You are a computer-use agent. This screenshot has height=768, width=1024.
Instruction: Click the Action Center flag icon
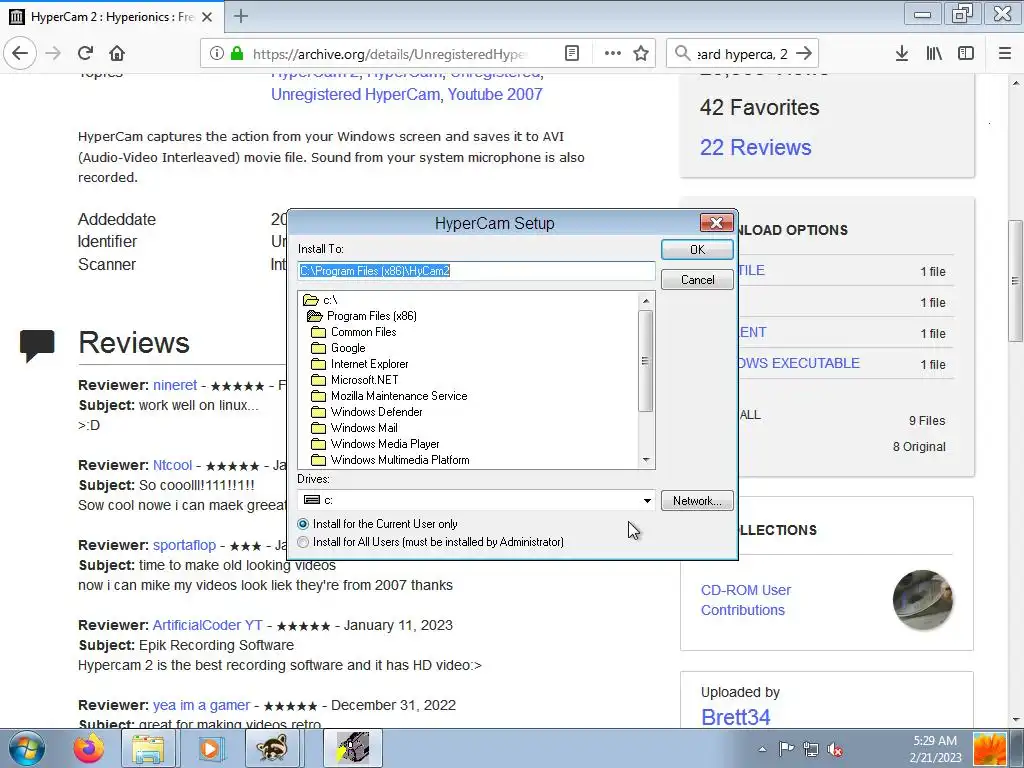pos(786,749)
